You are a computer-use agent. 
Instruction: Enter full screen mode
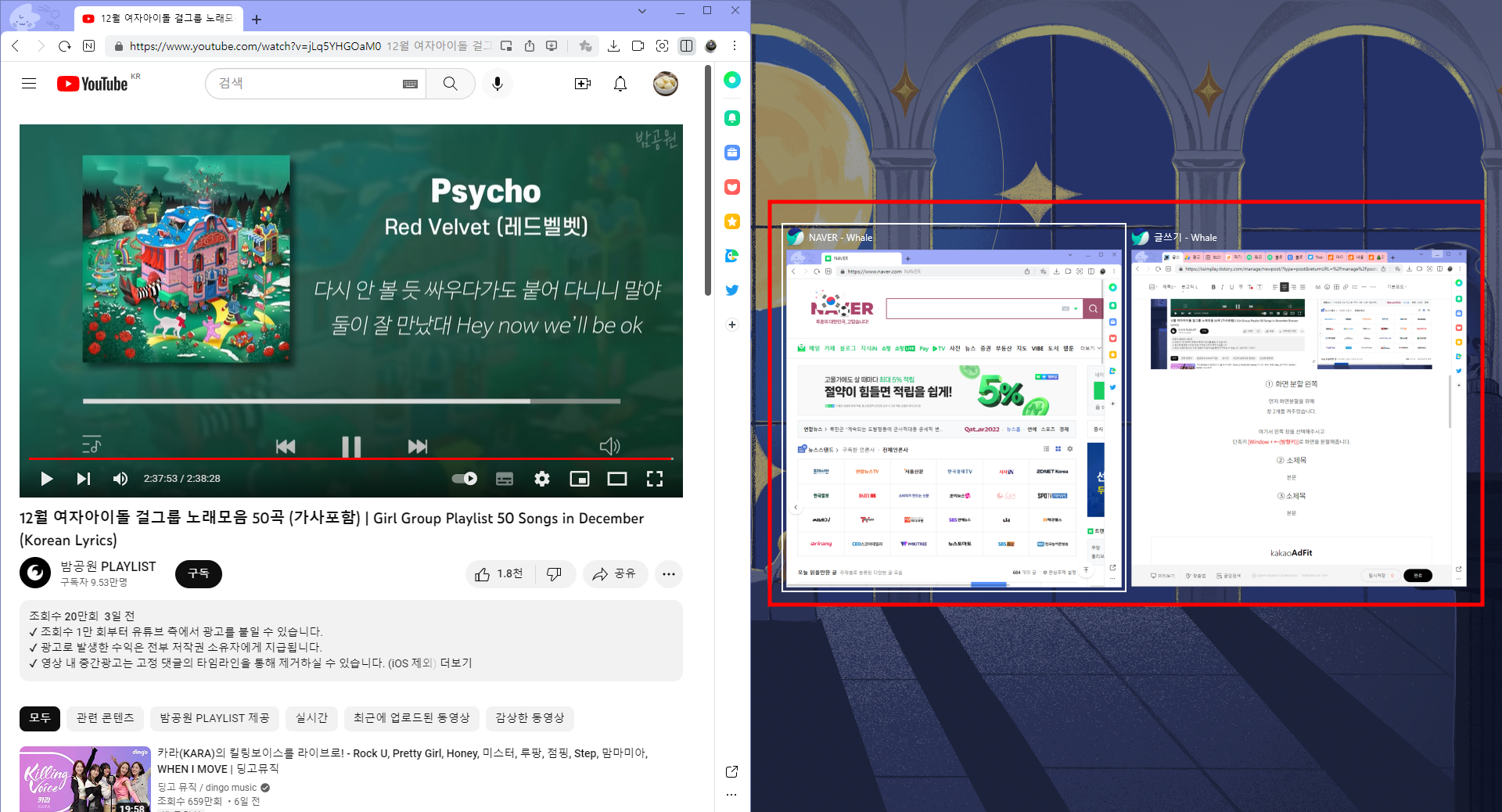655,479
